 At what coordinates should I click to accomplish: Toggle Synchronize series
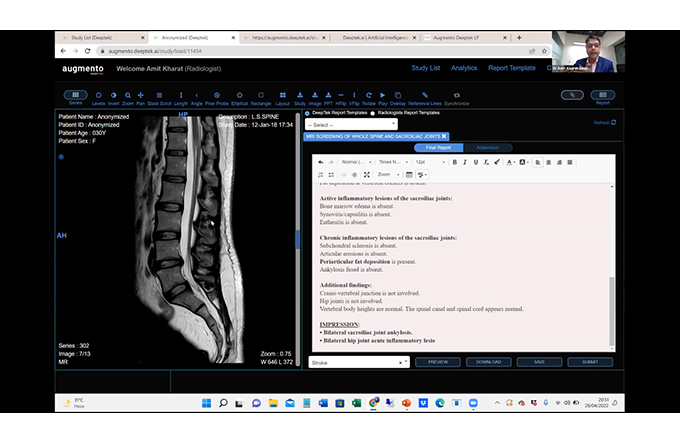tap(457, 98)
